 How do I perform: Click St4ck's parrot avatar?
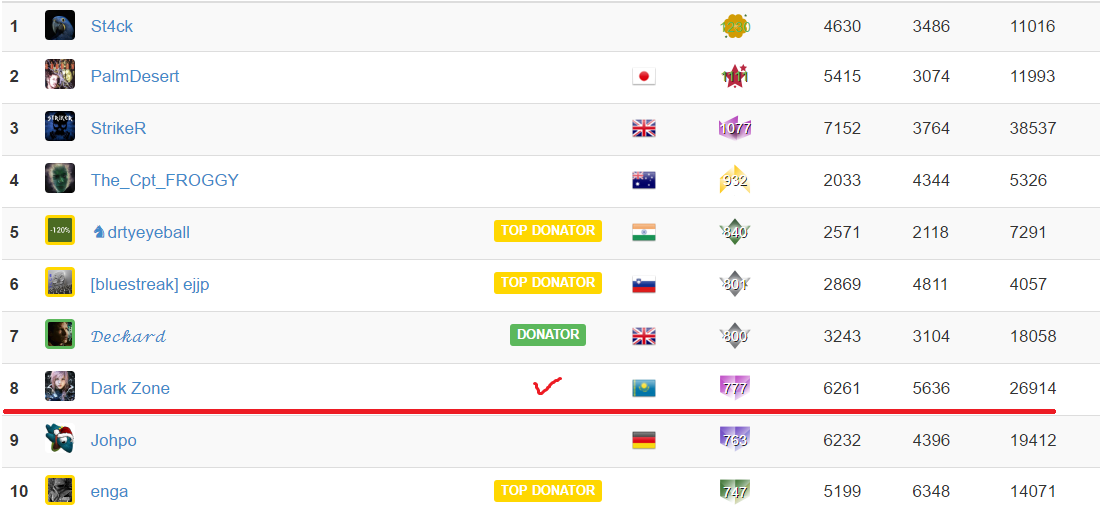point(60,25)
